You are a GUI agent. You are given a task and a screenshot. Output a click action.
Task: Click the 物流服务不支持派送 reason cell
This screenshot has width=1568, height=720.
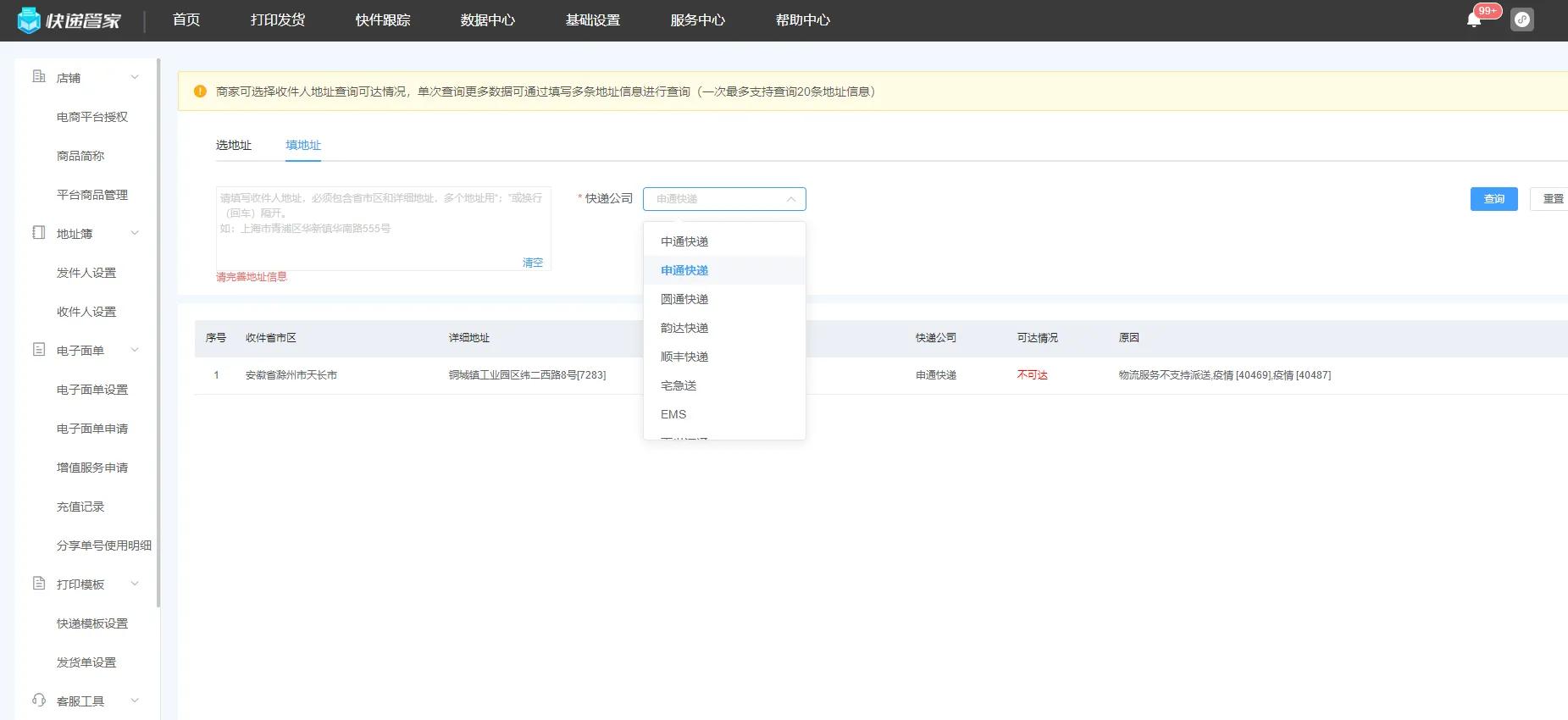tap(1224, 375)
